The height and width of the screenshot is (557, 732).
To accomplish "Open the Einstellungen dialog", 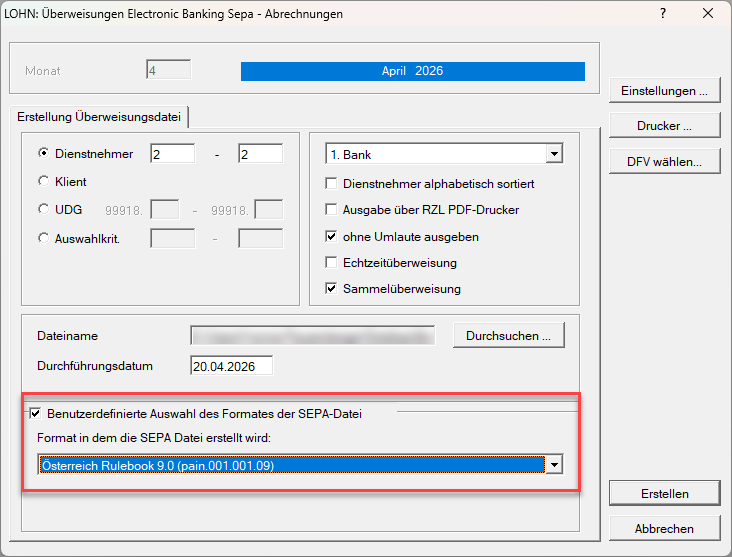I will (x=664, y=91).
